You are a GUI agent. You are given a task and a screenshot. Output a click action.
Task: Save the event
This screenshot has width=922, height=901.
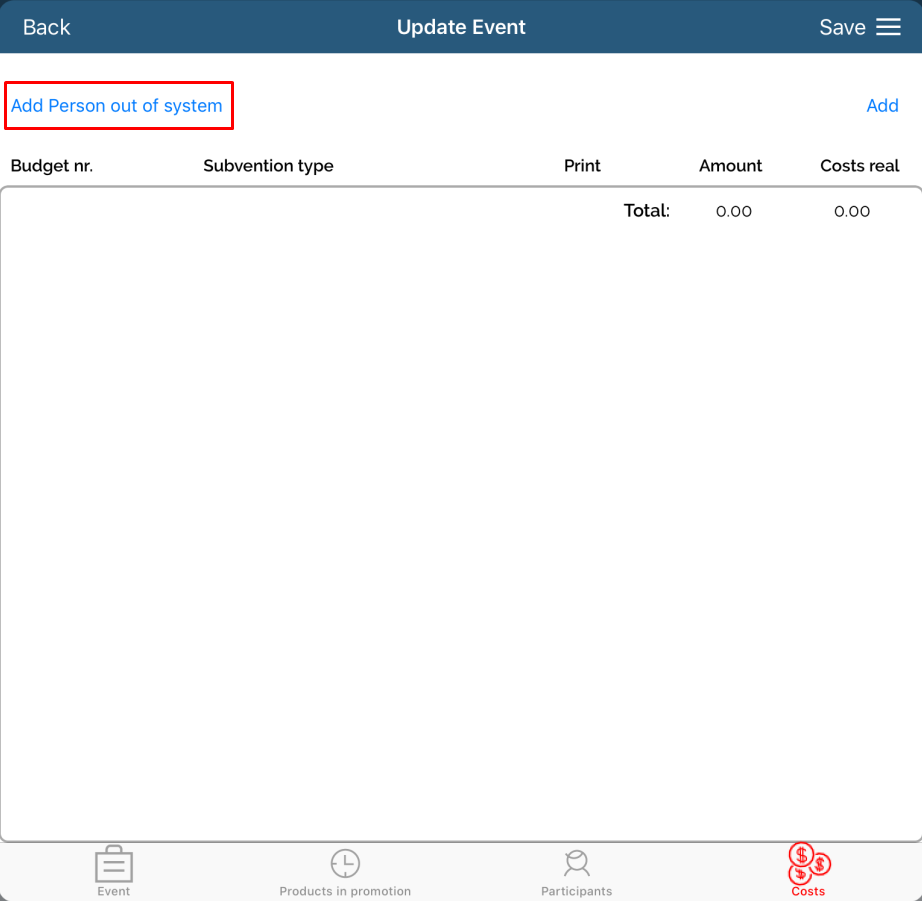842,27
